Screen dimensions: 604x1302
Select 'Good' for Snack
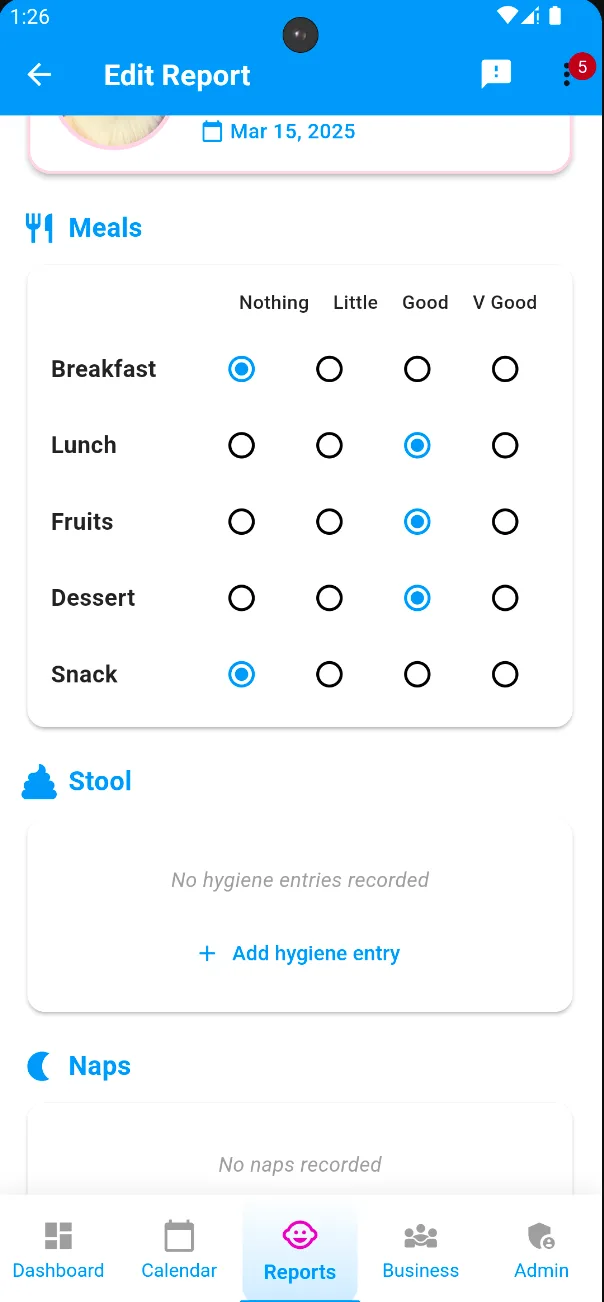(x=417, y=674)
